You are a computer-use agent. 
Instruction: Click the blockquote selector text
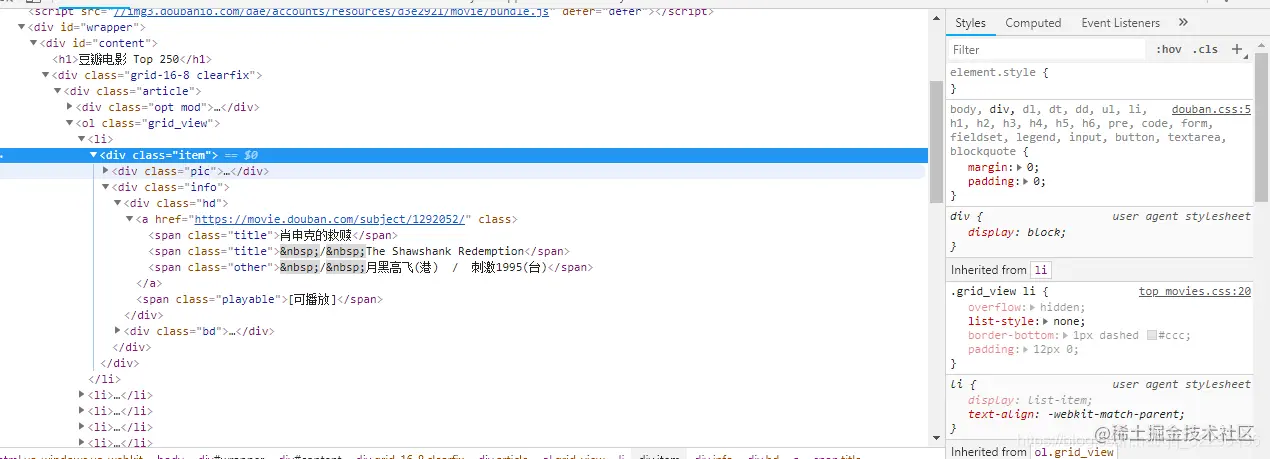coord(984,152)
